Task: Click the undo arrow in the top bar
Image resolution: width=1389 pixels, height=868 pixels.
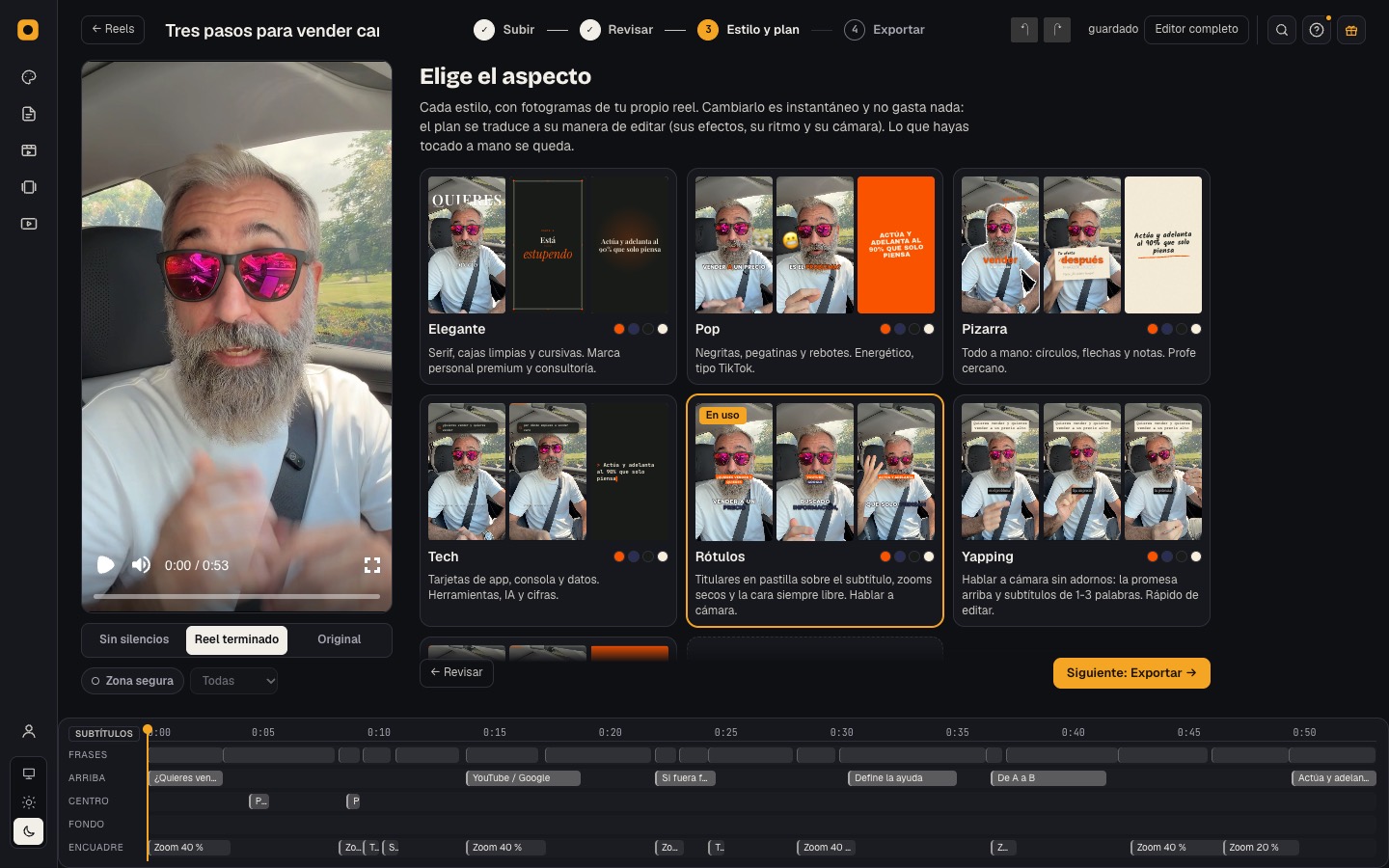Action: [1024, 30]
